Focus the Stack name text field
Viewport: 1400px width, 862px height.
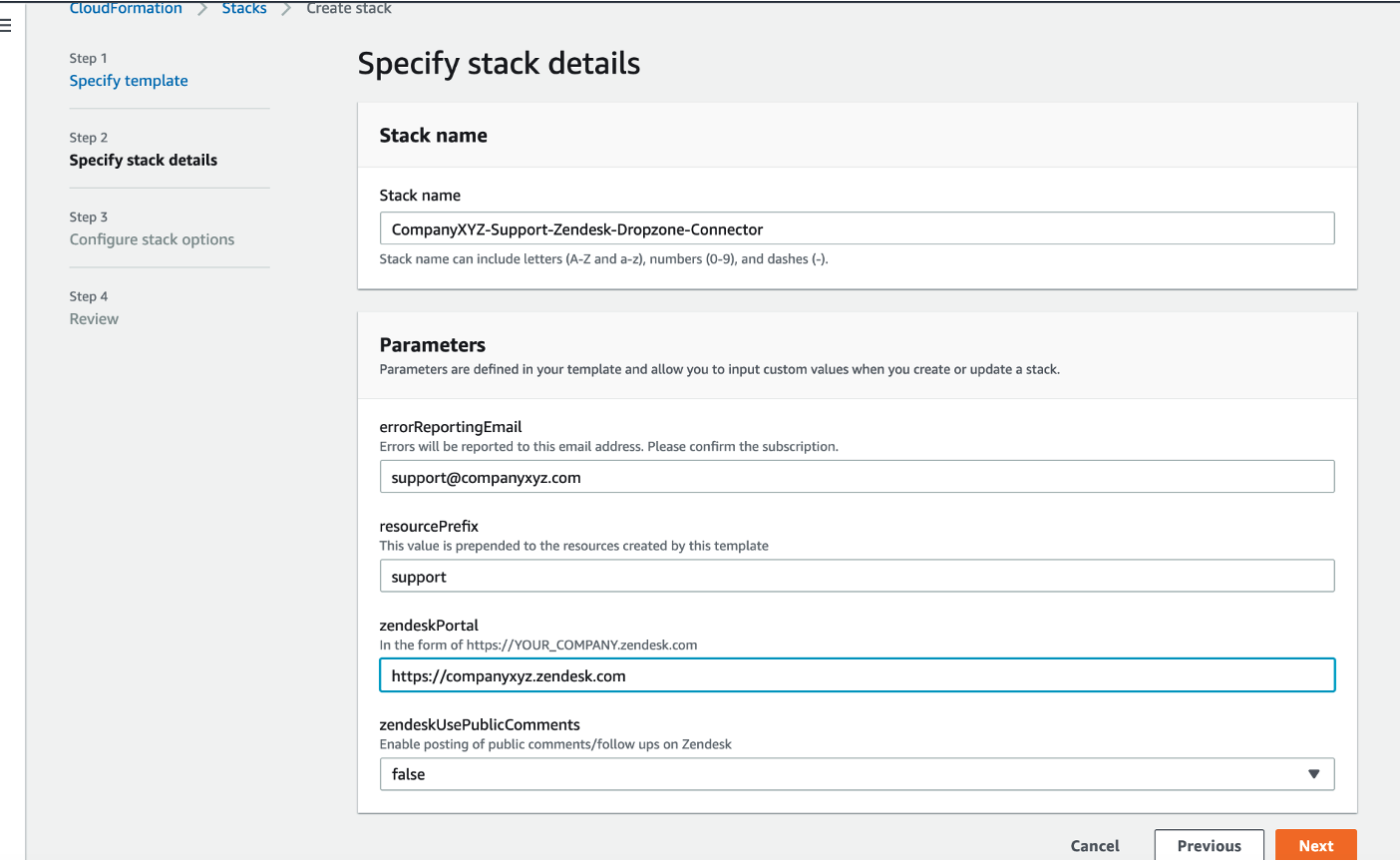(x=856, y=228)
